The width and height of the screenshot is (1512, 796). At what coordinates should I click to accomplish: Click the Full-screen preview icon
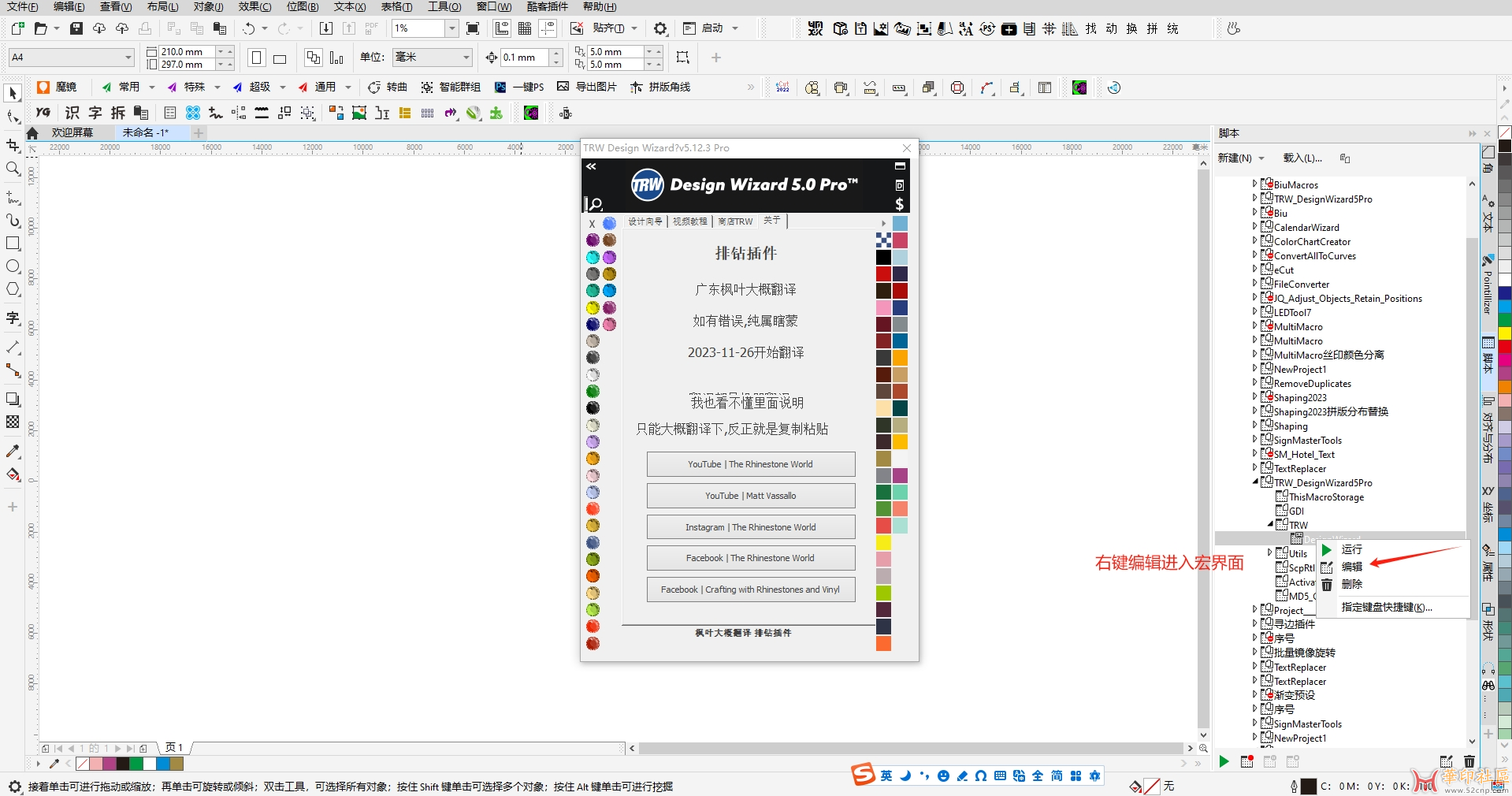point(473,28)
